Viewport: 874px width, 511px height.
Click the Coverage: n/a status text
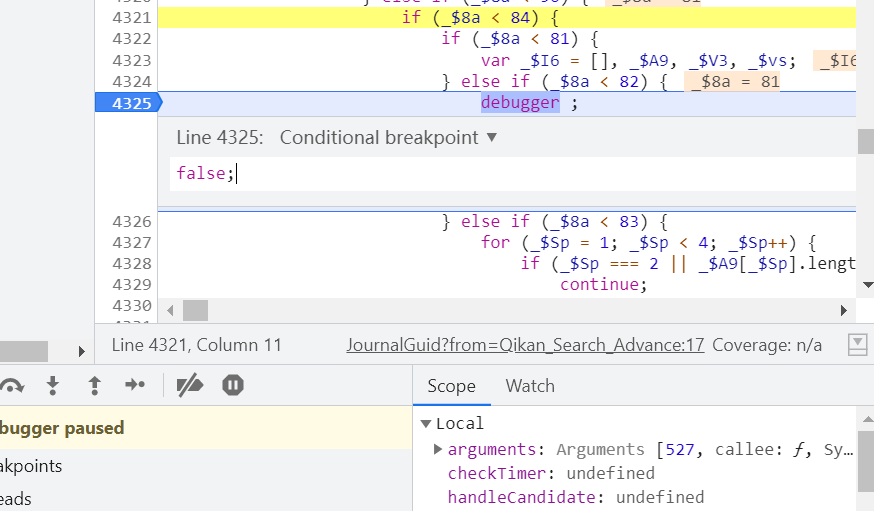coord(766,345)
